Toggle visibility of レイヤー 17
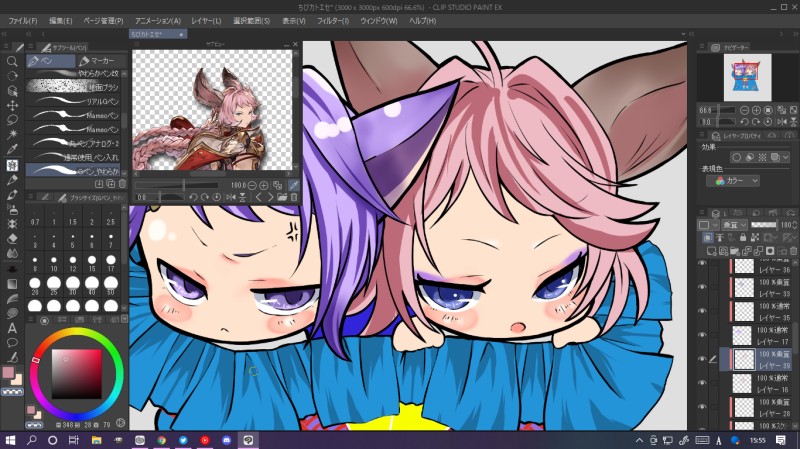This screenshot has height=449, width=800. tap(703, 335)
